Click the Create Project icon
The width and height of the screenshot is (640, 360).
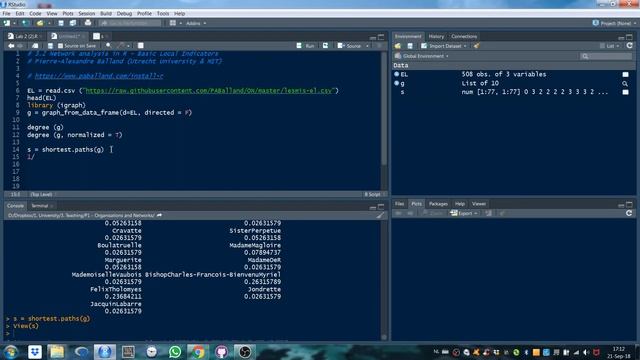pyautogui.click(x=25, y=23)
